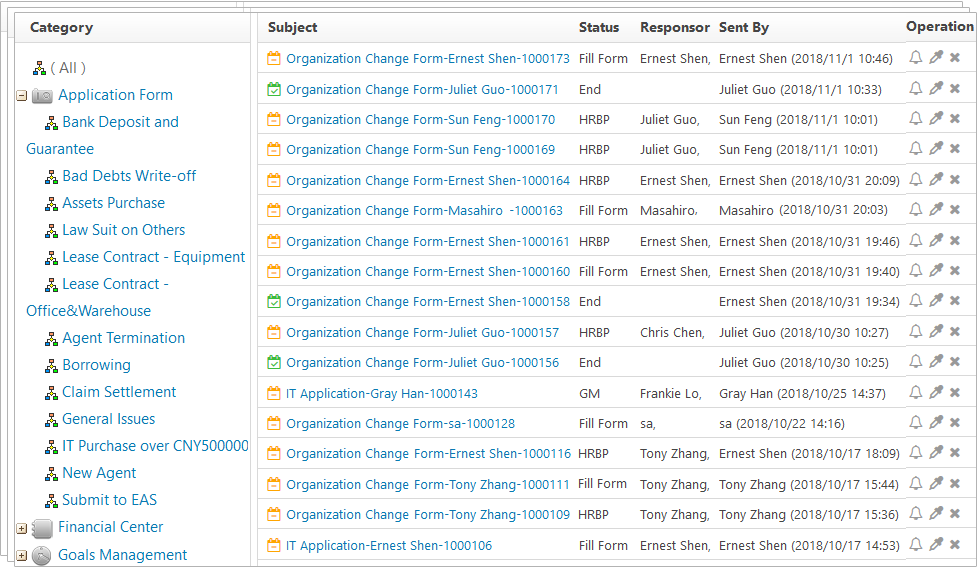Click the bell icon for IT Application-Gray Han-1000143
Screen dimensions: 978x568
915,393
